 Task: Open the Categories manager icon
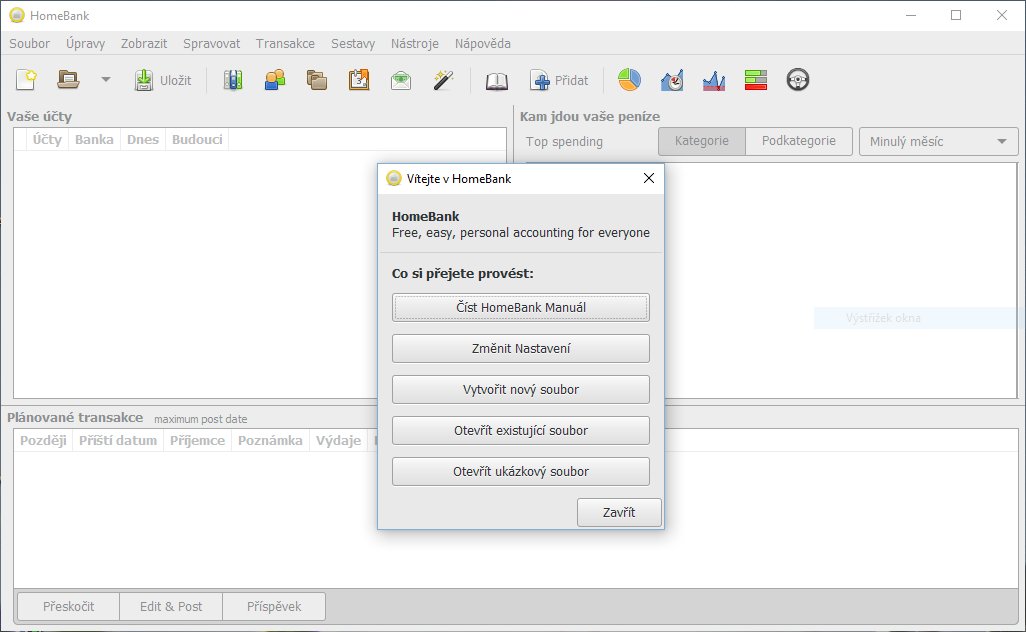click(x=317, y=80)
